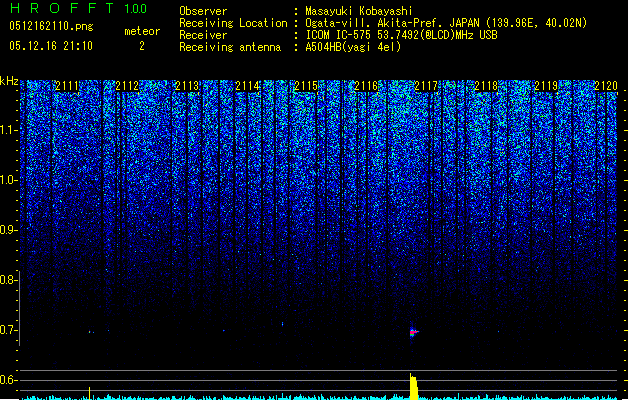Click the large yellow power spike below 2117
This screenshot has width=629, height=400.
(x=414, y=386)
